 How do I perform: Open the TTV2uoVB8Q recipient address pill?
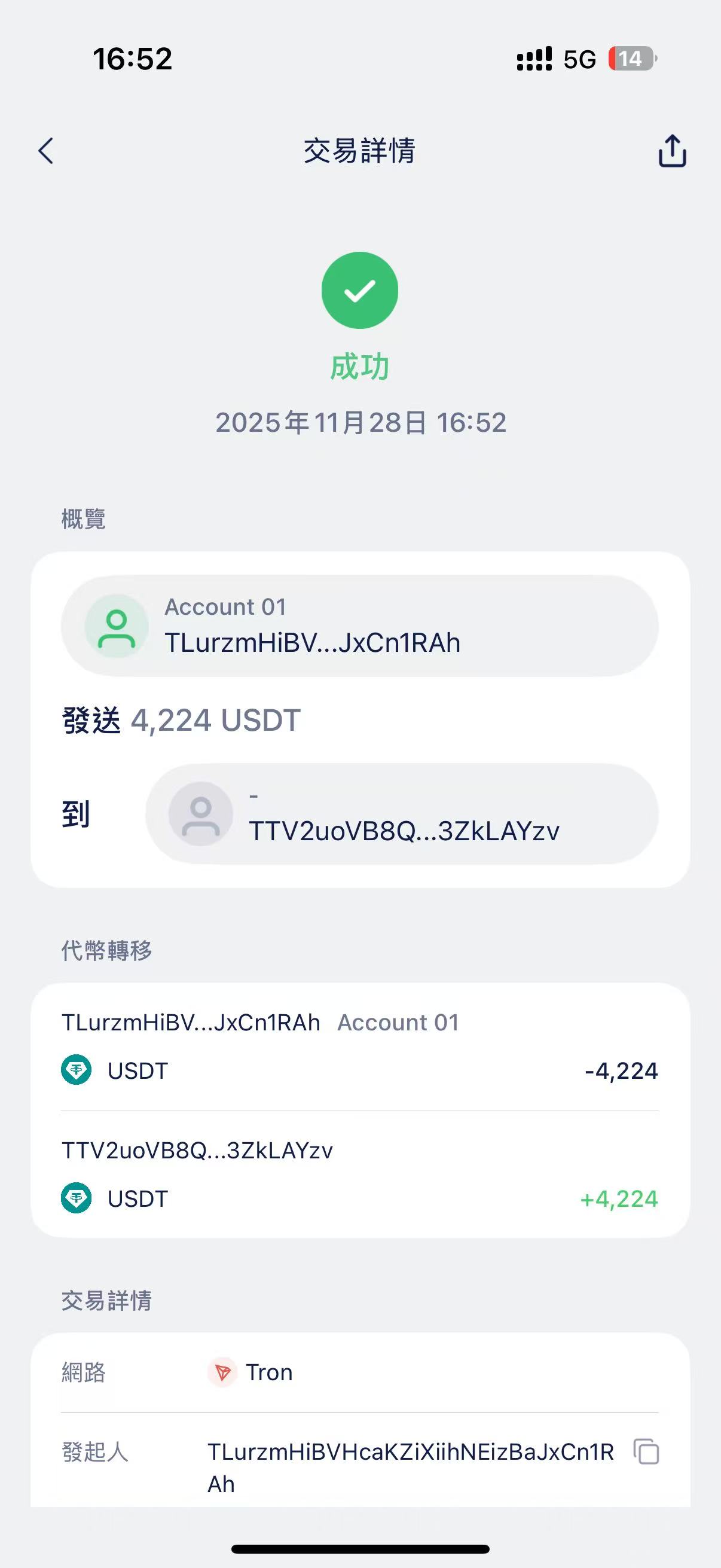pos(402,814)
